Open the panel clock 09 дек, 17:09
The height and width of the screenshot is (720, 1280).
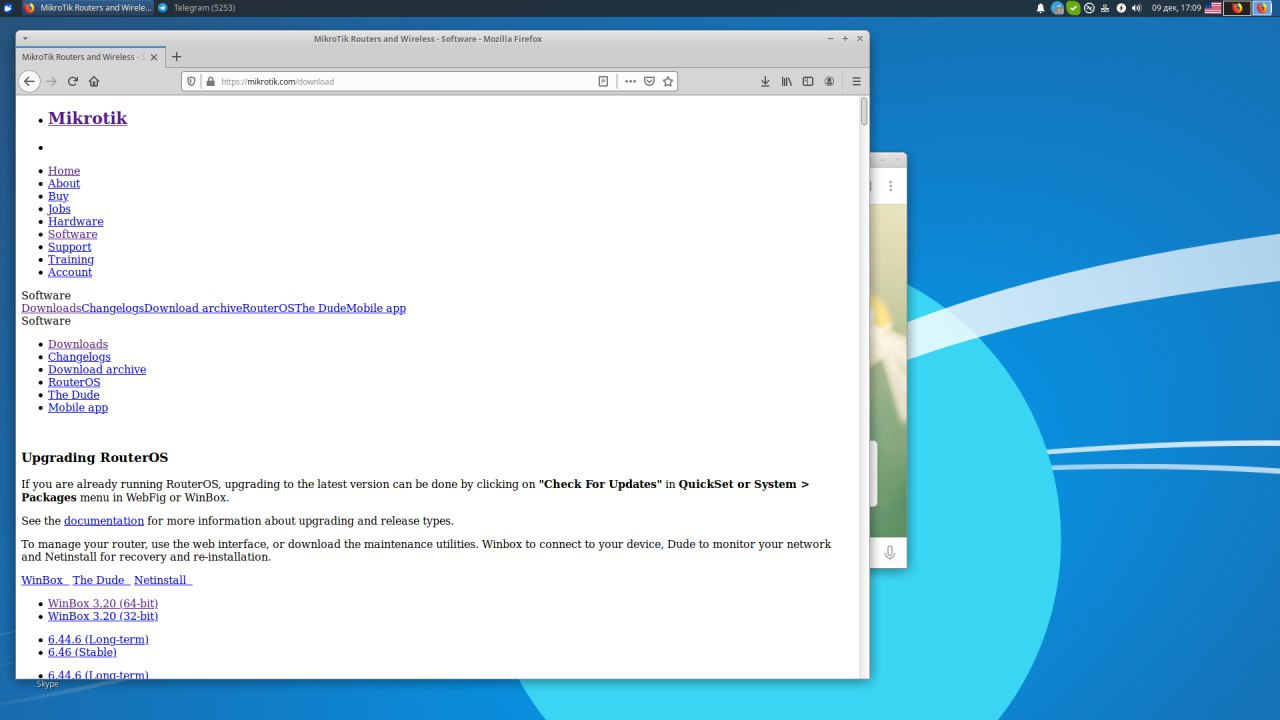point(1176,8)
